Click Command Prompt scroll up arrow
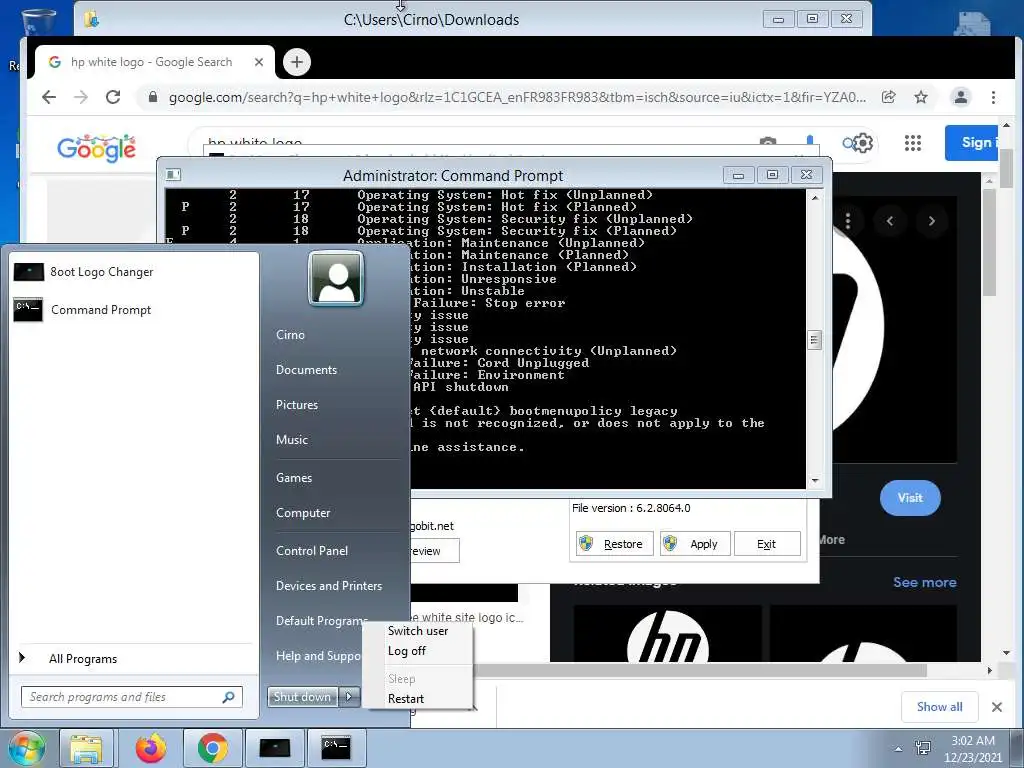The width and height of the screenshot is (1024, 768). coord(814,197)
